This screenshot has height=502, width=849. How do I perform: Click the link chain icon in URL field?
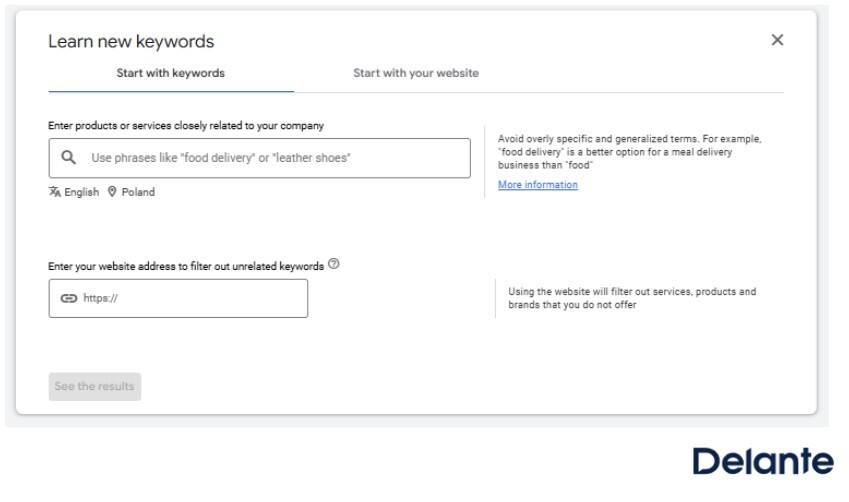coord(69,298)
